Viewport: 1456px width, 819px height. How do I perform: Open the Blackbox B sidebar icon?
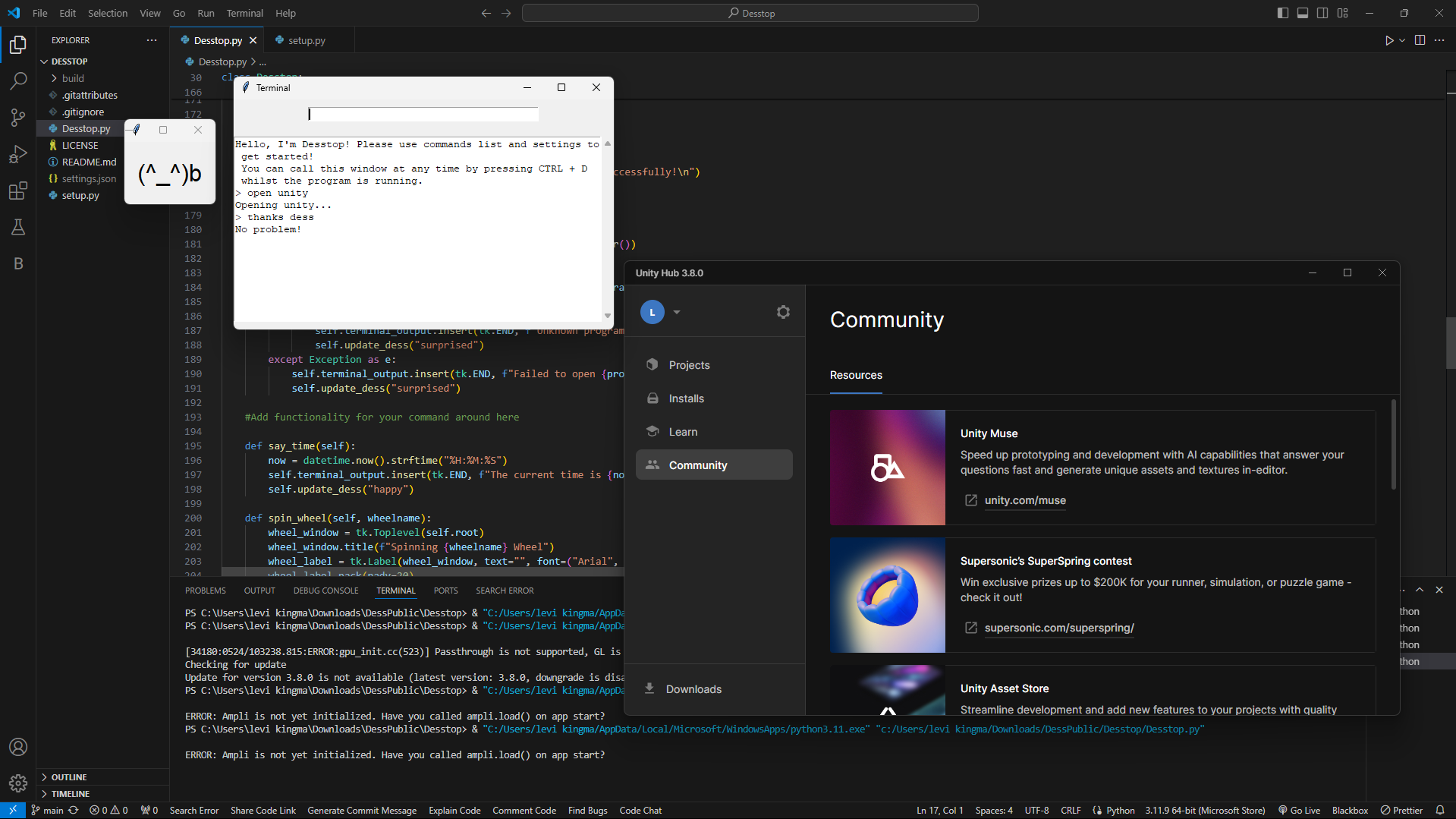18,263
